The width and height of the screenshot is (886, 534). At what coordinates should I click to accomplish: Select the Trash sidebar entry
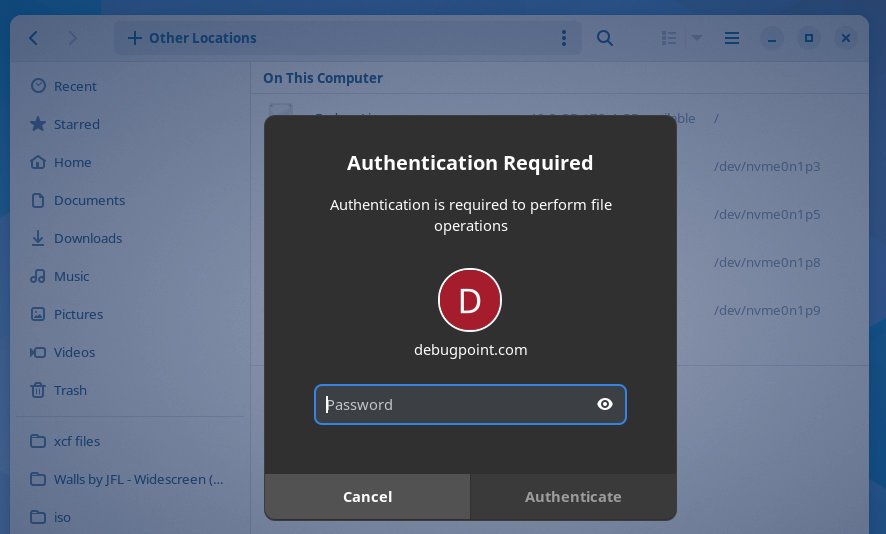(70, 390)
